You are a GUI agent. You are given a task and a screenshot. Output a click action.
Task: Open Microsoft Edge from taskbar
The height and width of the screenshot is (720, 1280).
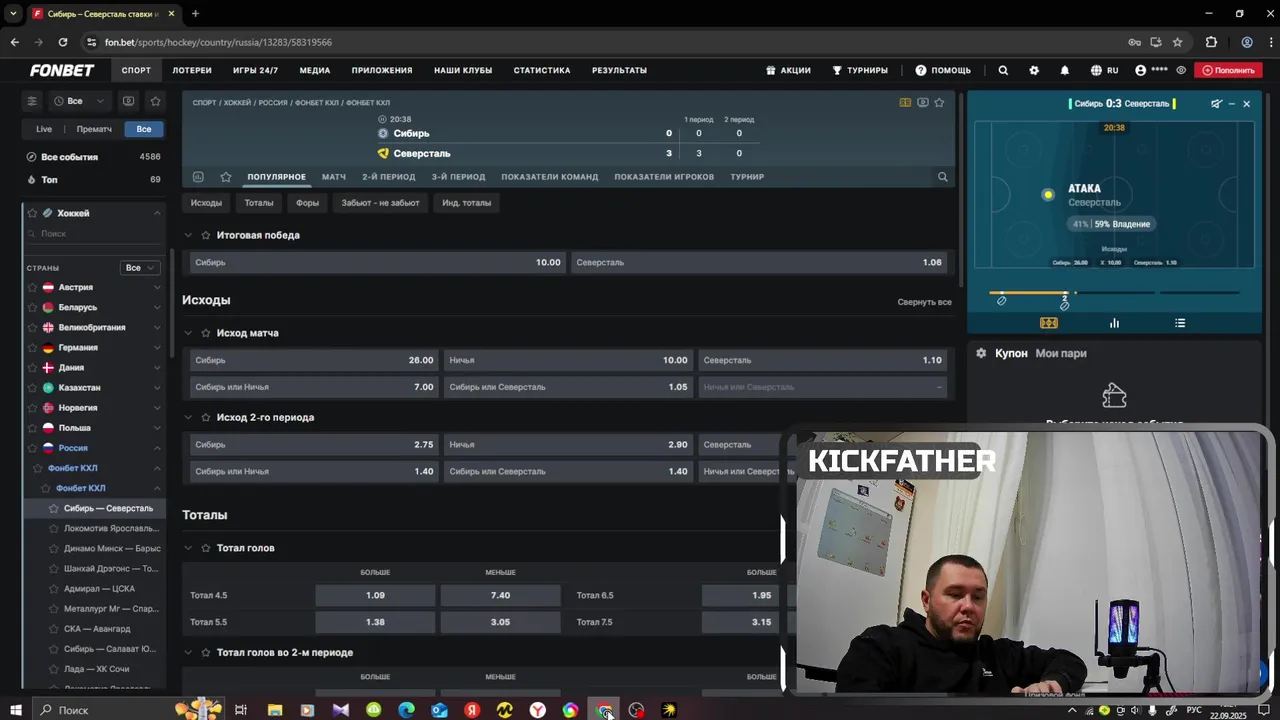pos(406,710)
